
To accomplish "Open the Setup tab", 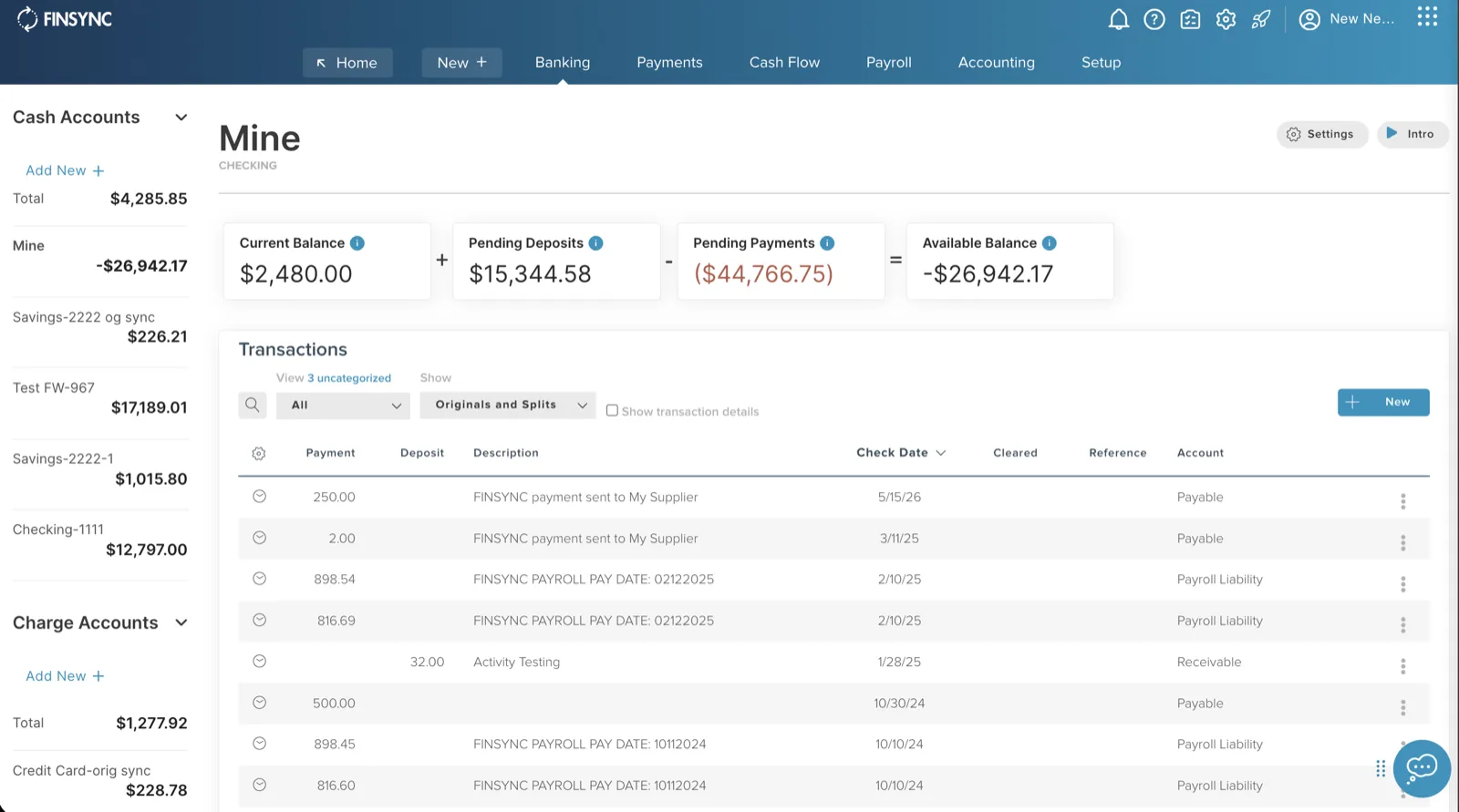I will [x=1101, y=63].
